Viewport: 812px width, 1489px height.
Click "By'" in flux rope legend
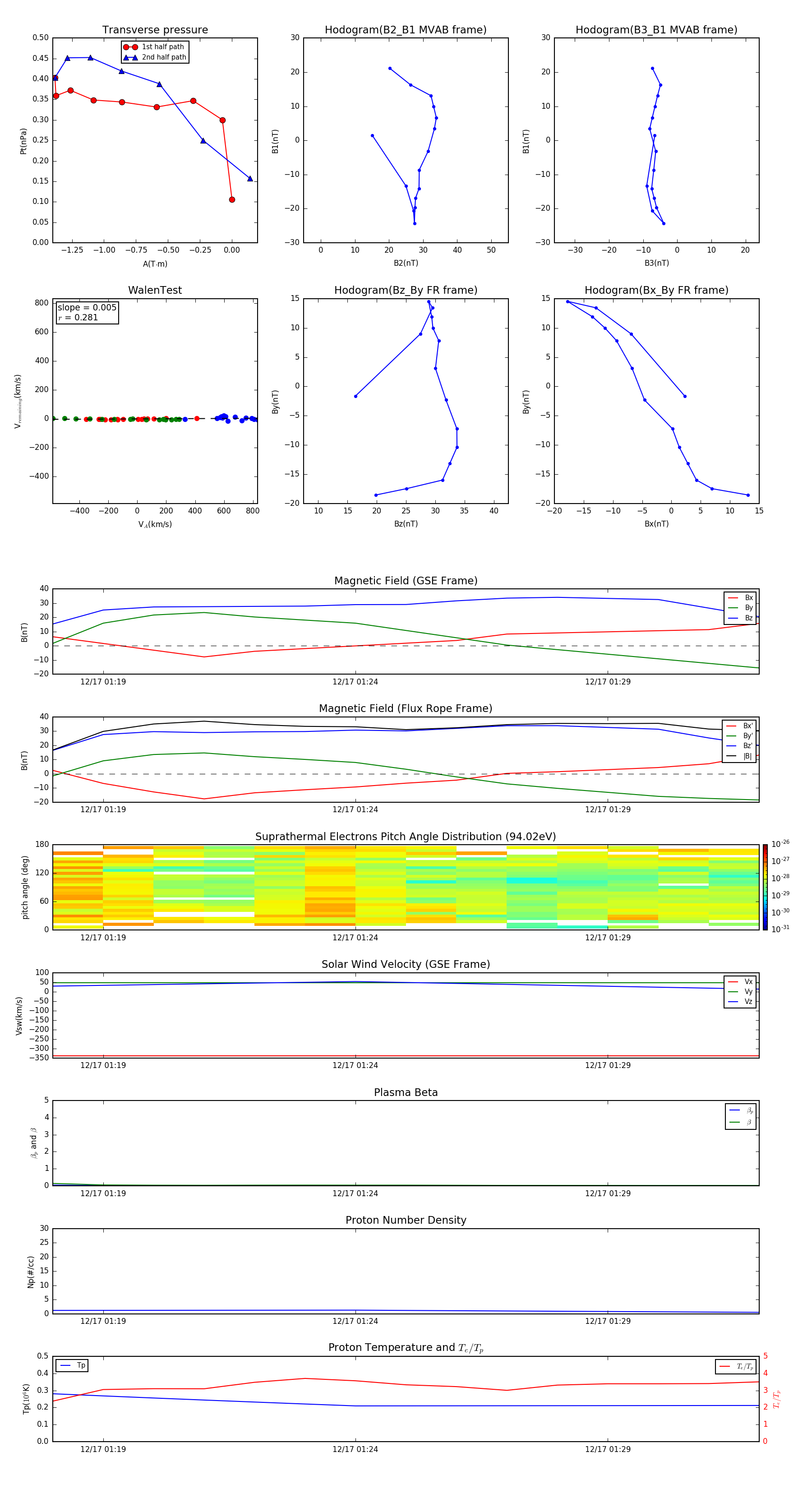click(748, 736)
